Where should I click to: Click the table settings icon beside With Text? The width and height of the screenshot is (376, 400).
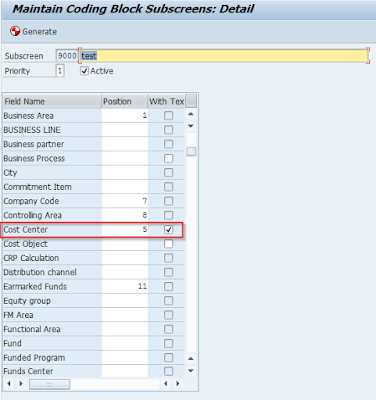click(191, 101)
